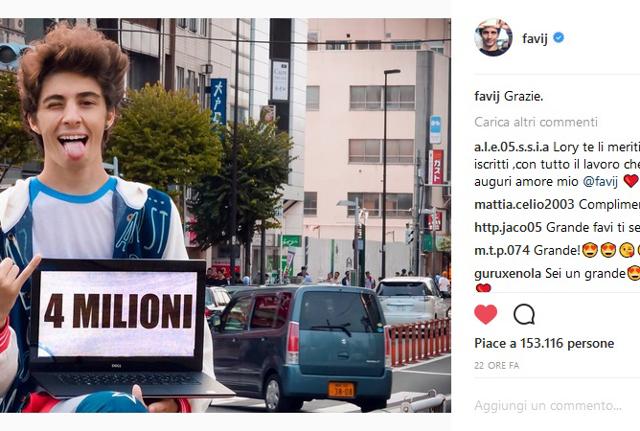The width and height of the screenshot is (640, 431).
Task: Load more comments via Carica altri commenti
Action: (x=536, y=122)
